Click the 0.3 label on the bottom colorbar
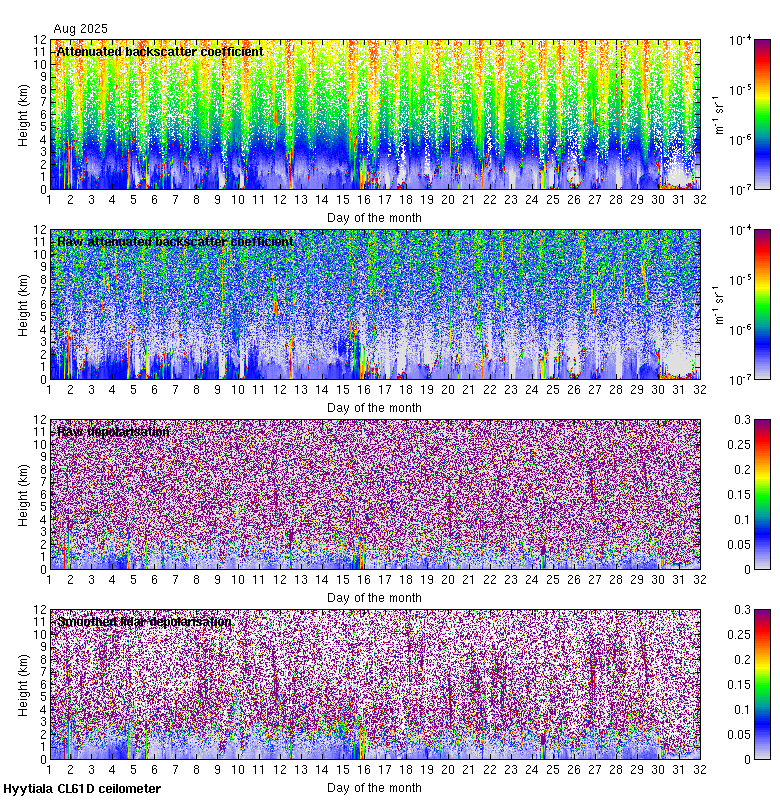Image resolution: width=780 pixels, height=800 pixels. [x=765, y=610]
